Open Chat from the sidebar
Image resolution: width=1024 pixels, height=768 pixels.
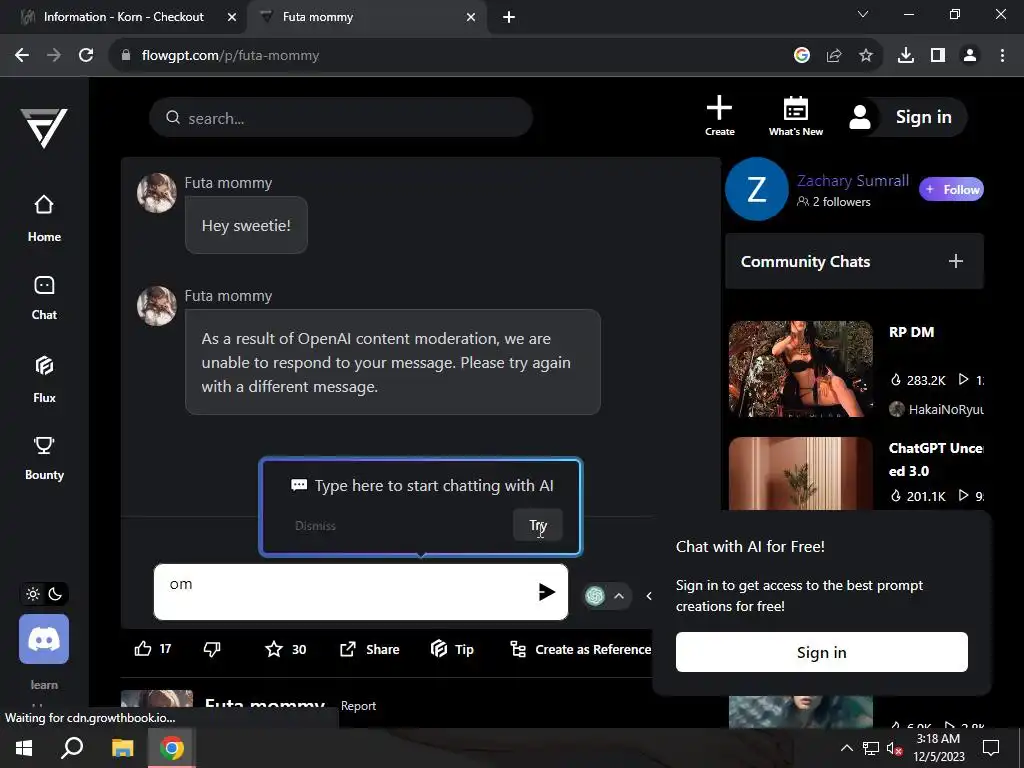pyautogui.click(x=44, y=297)
